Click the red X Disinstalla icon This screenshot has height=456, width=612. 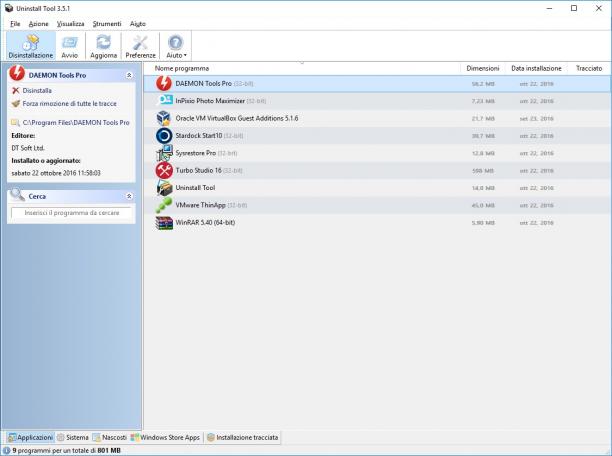pyautogui.click(x=16, y=91)
